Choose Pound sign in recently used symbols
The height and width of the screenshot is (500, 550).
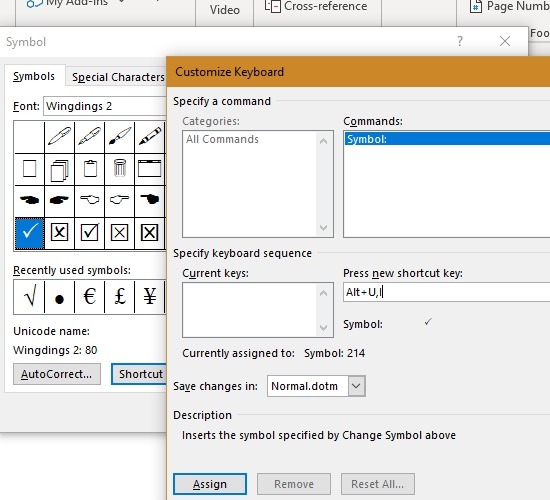[x=120, y=297]
